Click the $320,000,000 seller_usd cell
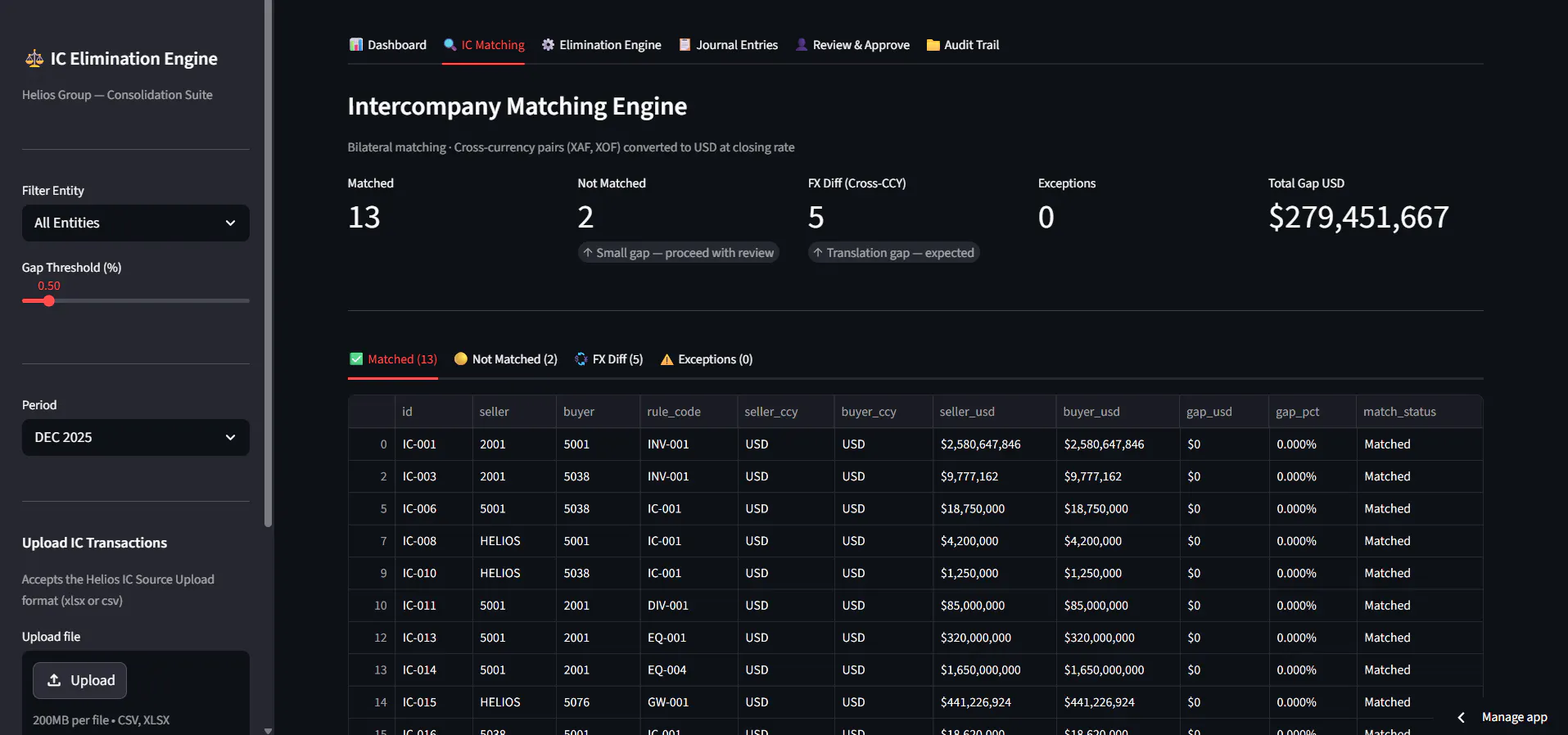The image size is (1568, 735). coord(994,638)
